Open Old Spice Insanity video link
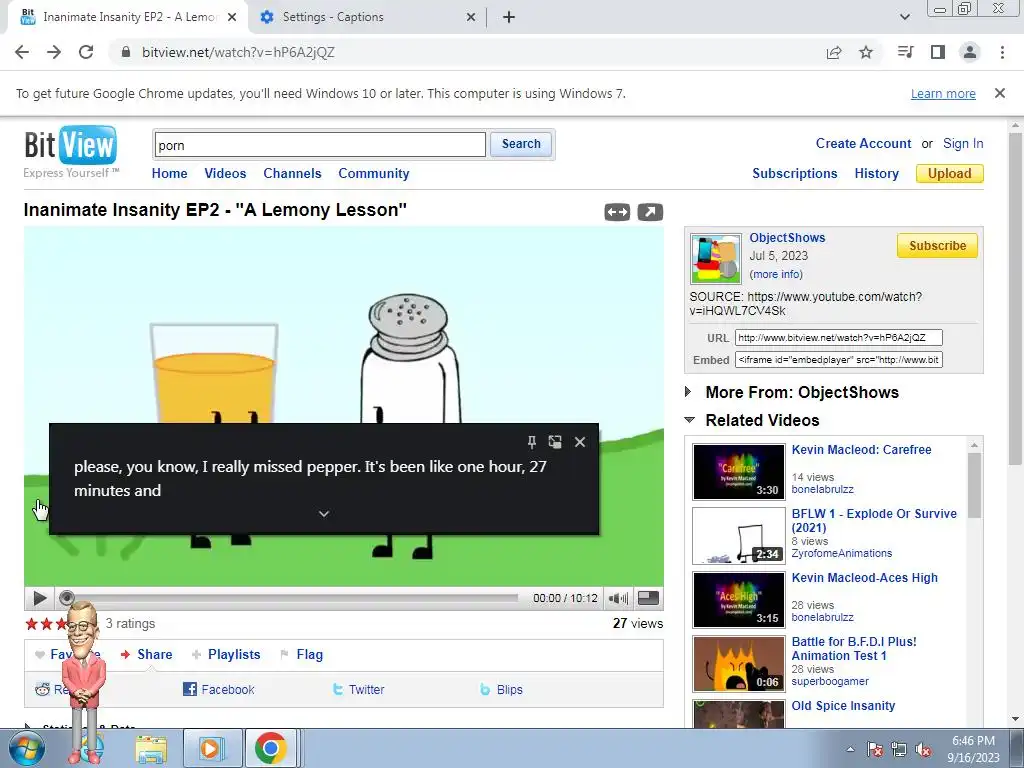Screen dimensions: 1024x768 point(843,706)
